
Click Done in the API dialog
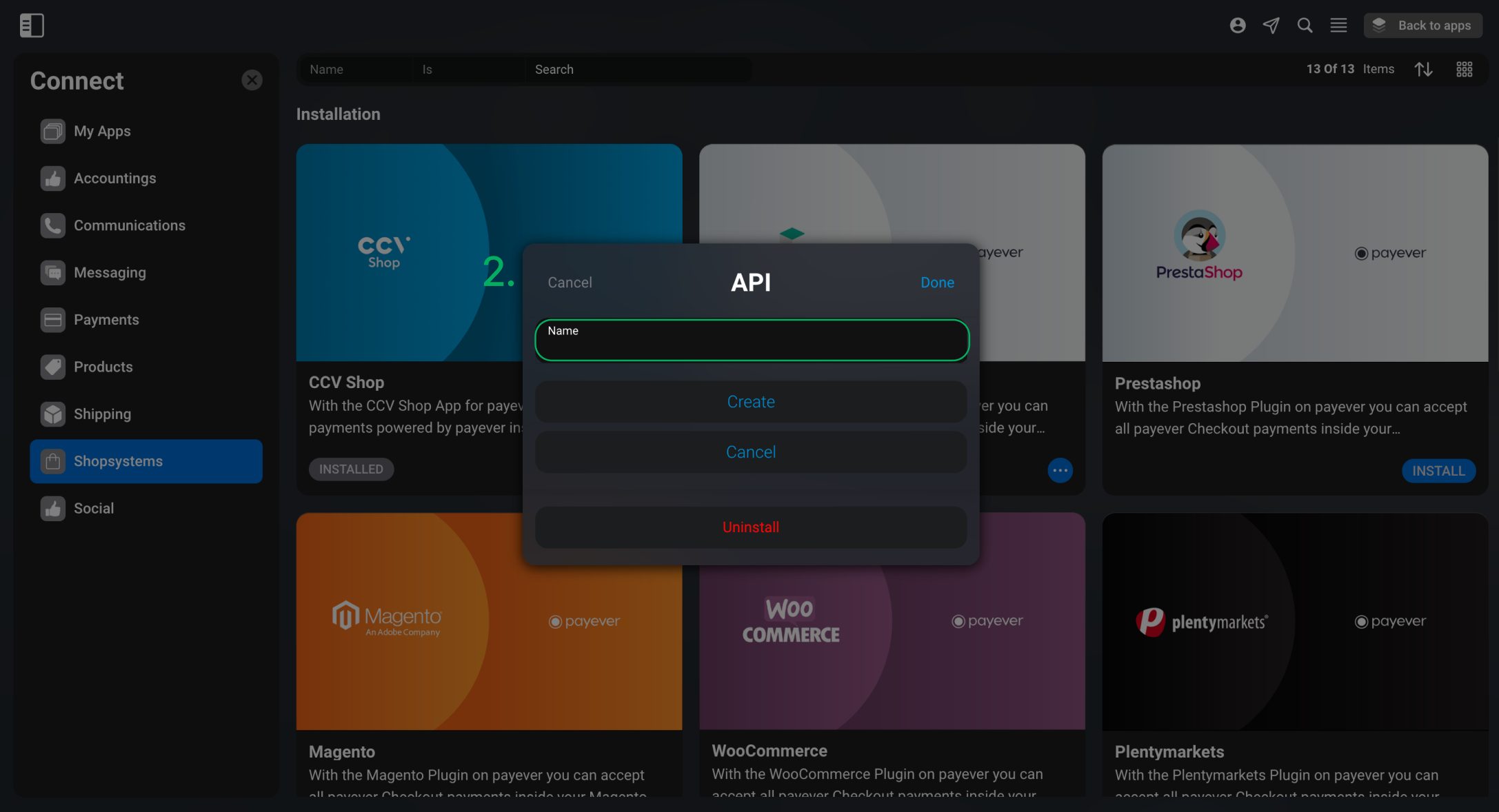(x=937, y=283)
